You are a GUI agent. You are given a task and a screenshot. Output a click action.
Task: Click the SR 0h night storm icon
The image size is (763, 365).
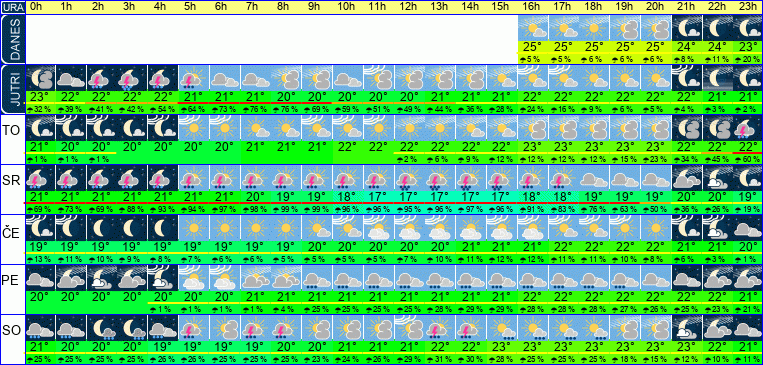[40, 178]
